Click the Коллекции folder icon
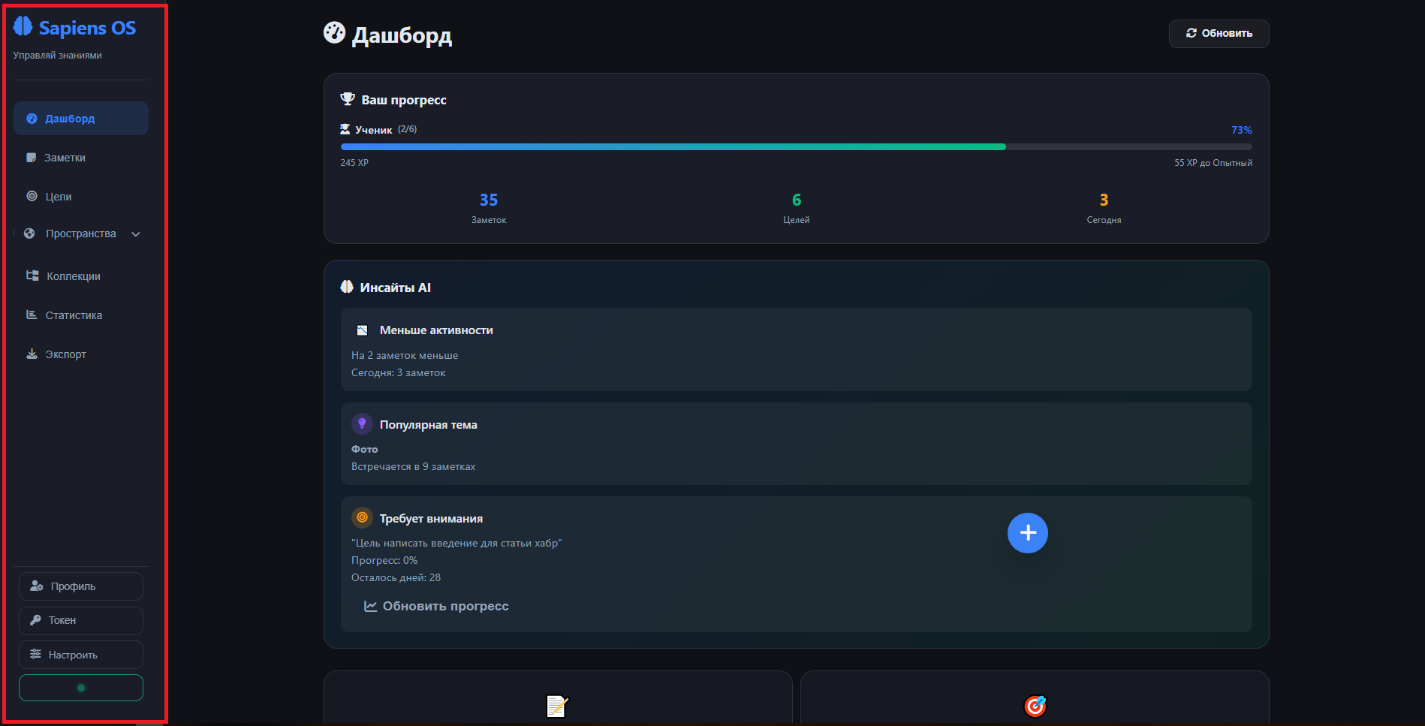This screenshot has height=726, width=1425. [x=32, y=276]
